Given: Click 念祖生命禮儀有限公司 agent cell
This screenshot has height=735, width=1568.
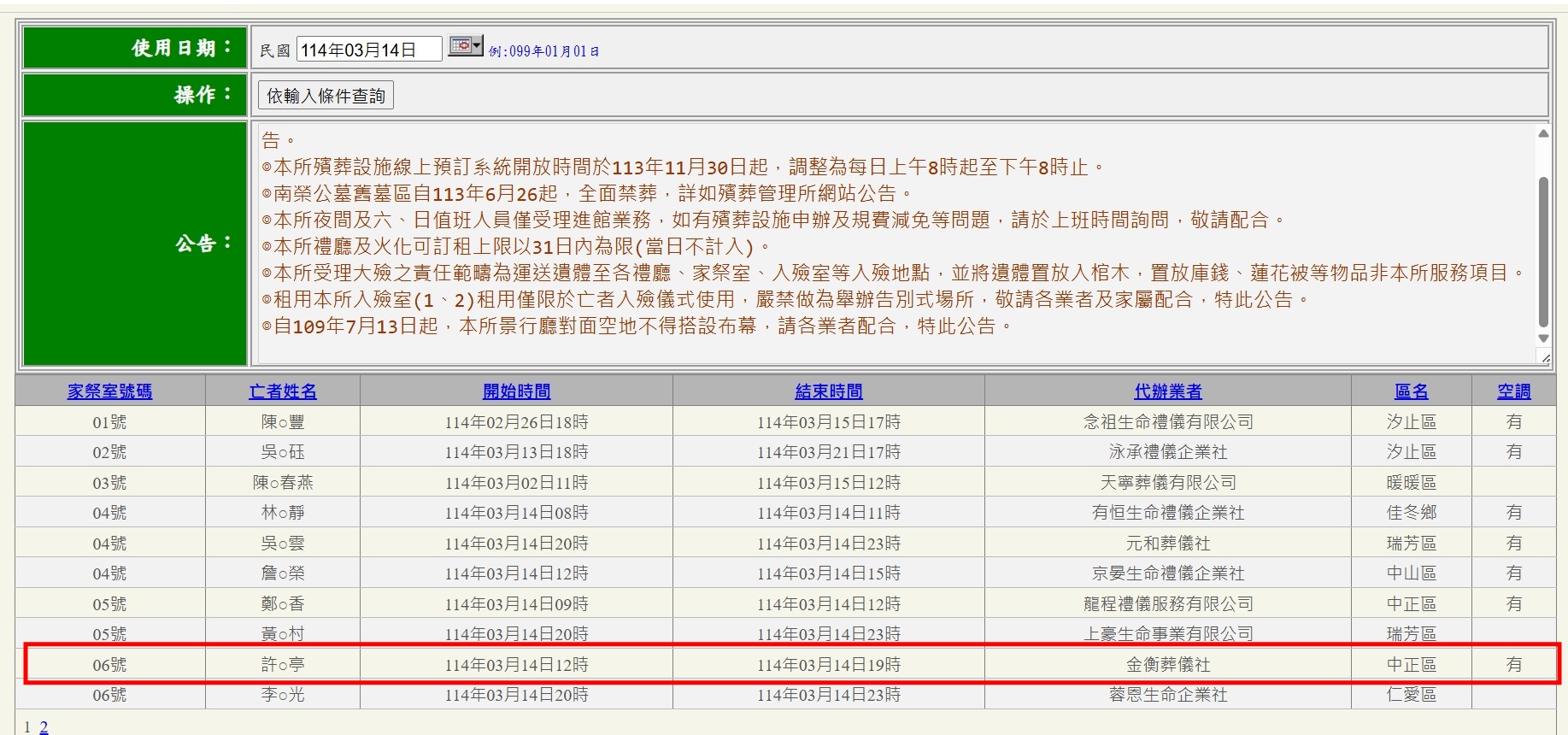Looking at the screenshot, I should [x=1167, y=422].
